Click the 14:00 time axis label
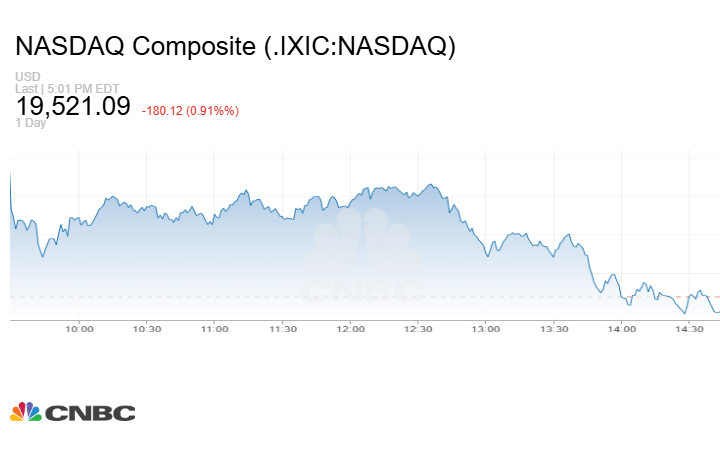This screenshot has height=450, width=720. point(621,329)
